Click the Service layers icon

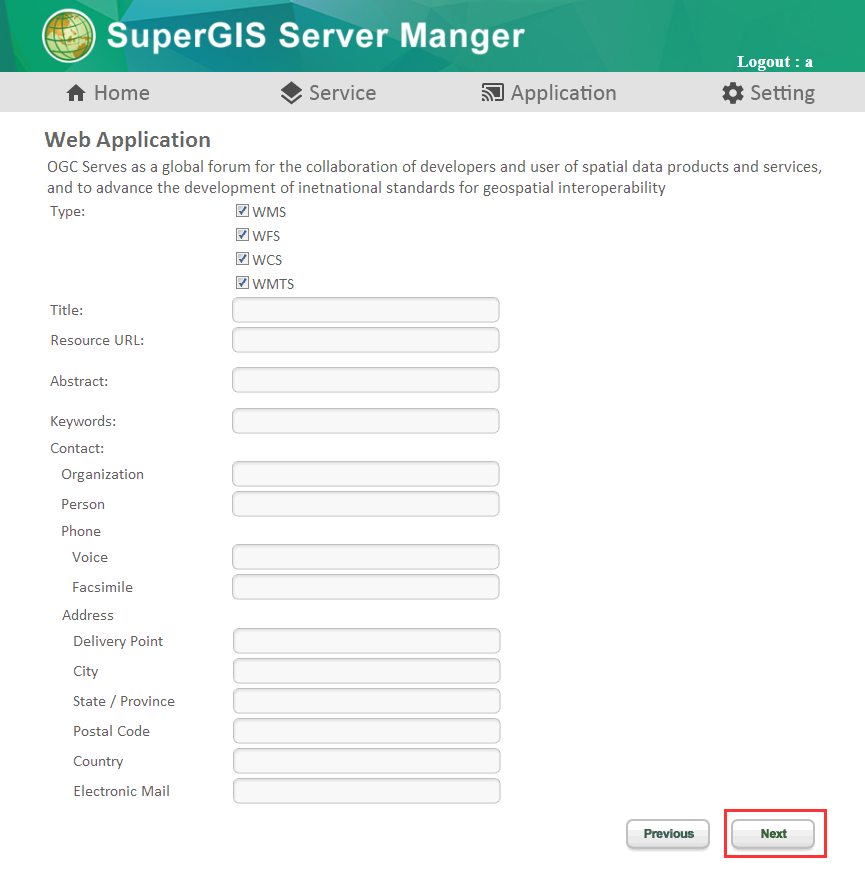coord(291,93)
